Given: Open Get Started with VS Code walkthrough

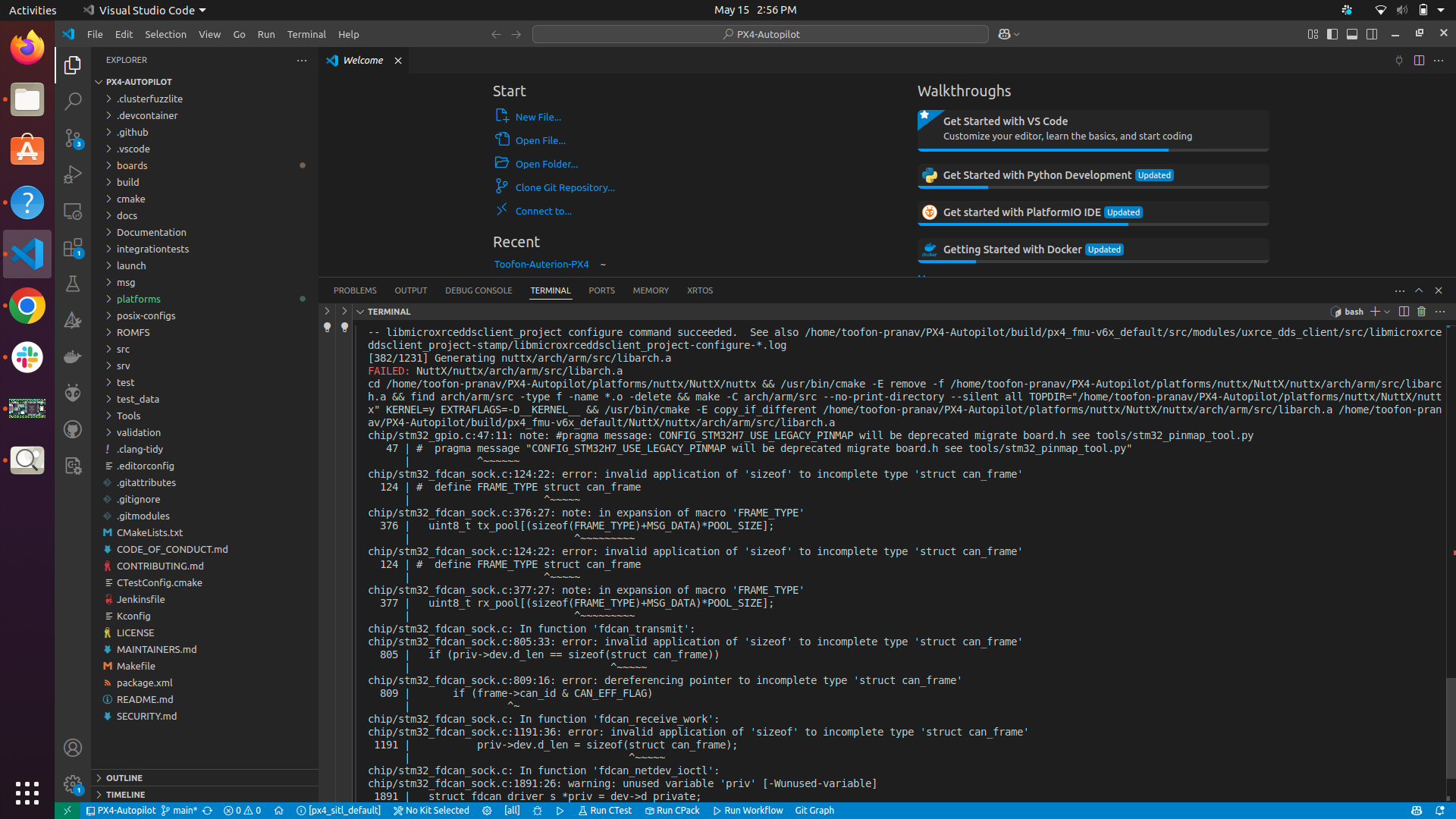Looking at the screenshot, I should click(1093, 130).
